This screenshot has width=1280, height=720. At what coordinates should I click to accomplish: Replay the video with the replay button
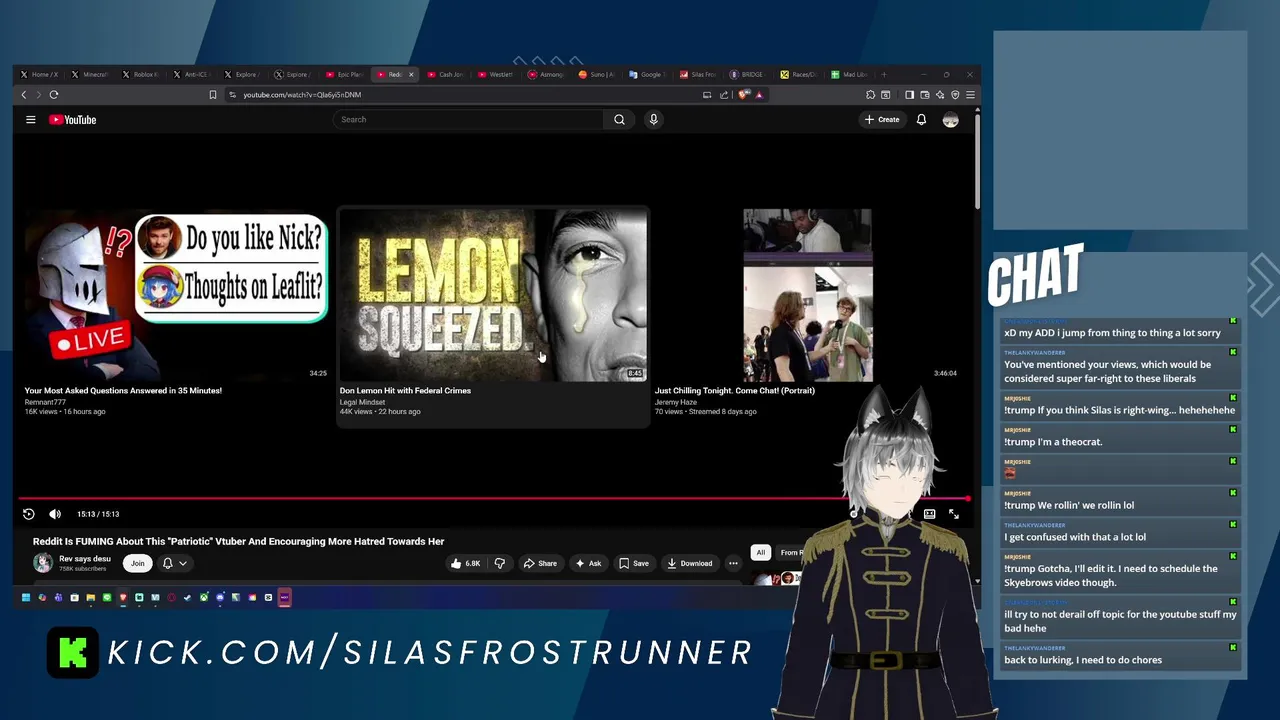(x=29, y=514)
